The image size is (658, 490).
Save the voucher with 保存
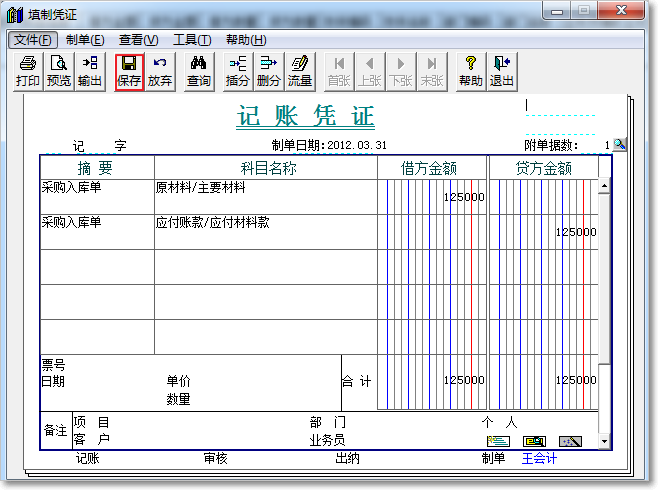point(129,72)
